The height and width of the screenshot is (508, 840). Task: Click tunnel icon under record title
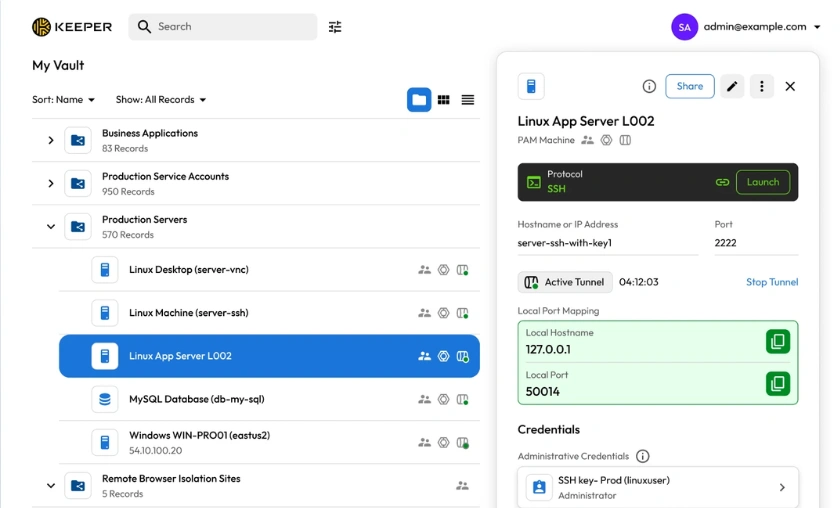coord(625,140)
